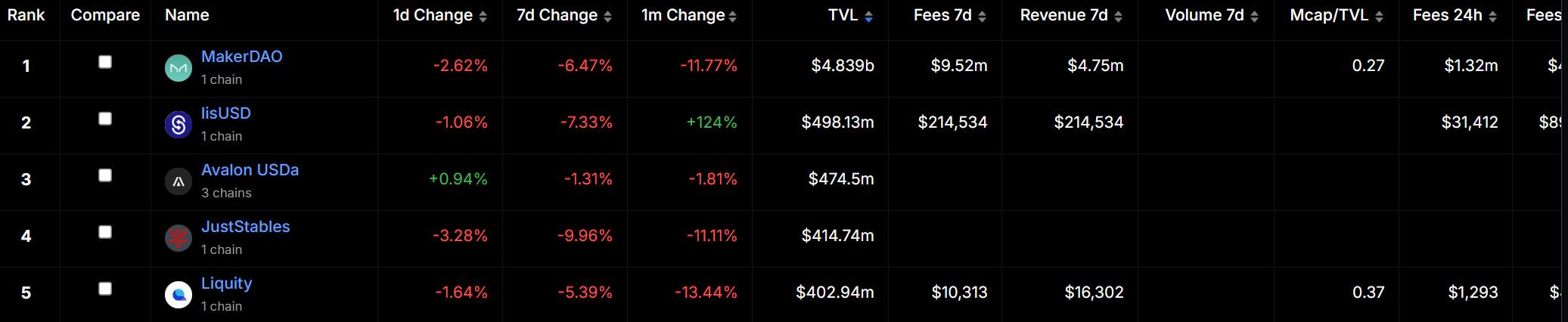Screen dimensions: 1568x322
Task: Click the Fees 7d sort arrows
Action: click(x=982, y=17)
